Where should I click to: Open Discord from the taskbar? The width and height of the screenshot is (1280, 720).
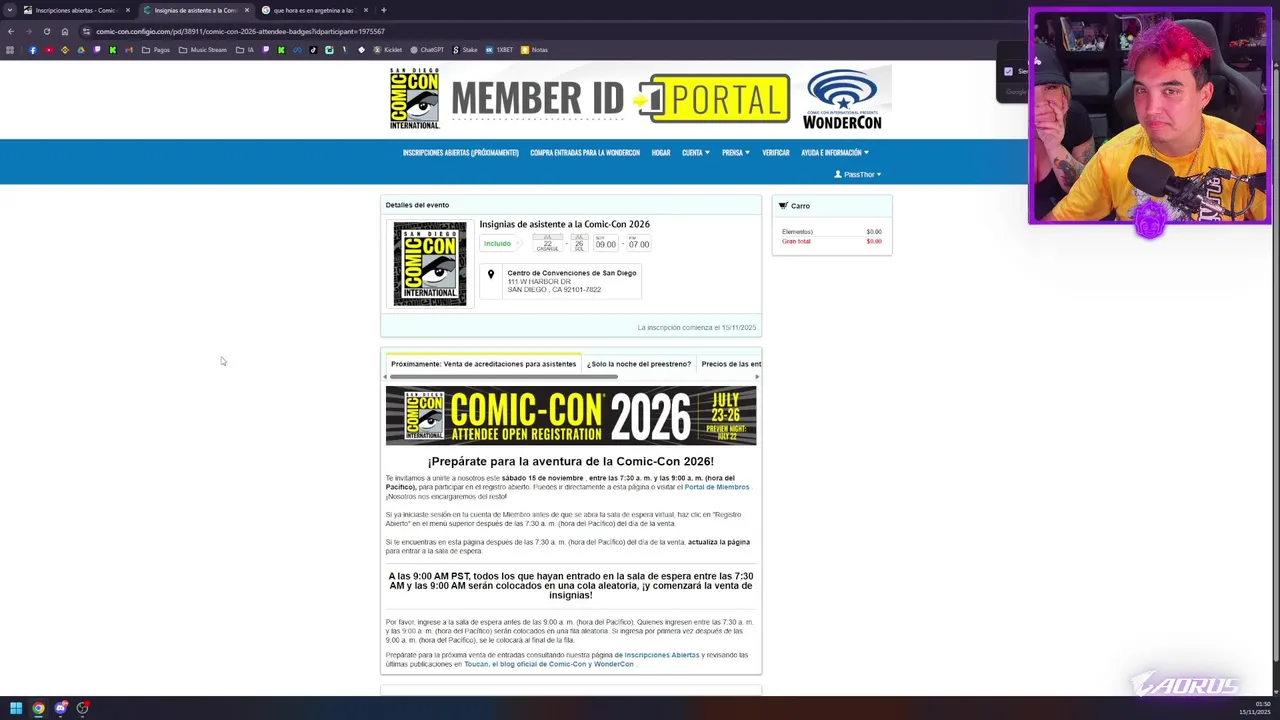point(61,708)
